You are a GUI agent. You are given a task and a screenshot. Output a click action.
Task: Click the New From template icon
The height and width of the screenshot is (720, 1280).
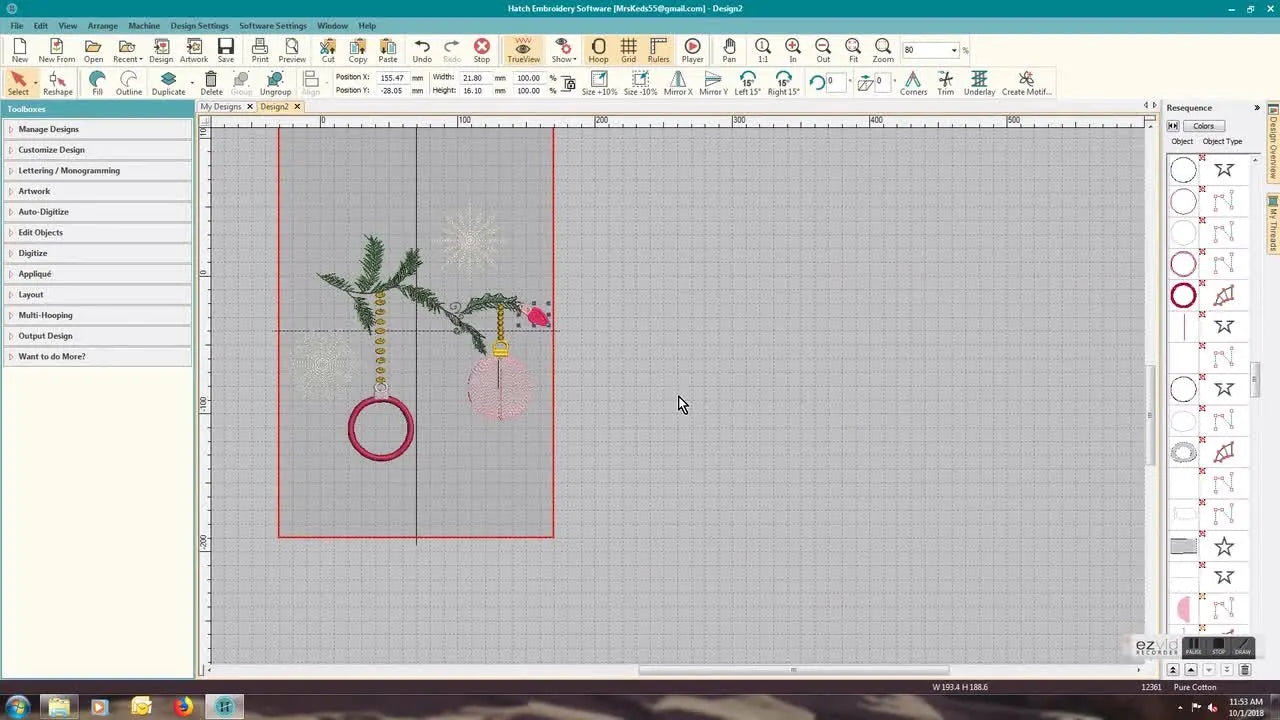tap(57, 51)
